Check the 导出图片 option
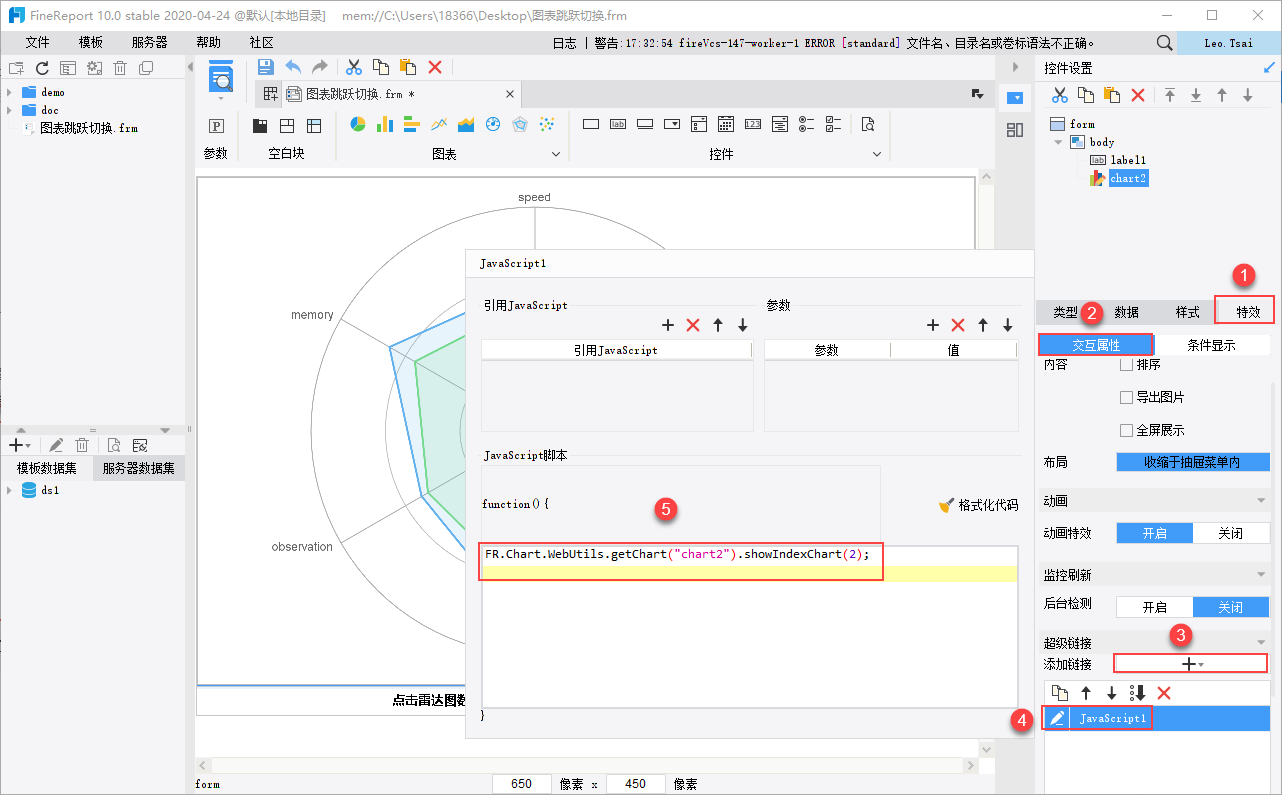 click(1126, 397)
